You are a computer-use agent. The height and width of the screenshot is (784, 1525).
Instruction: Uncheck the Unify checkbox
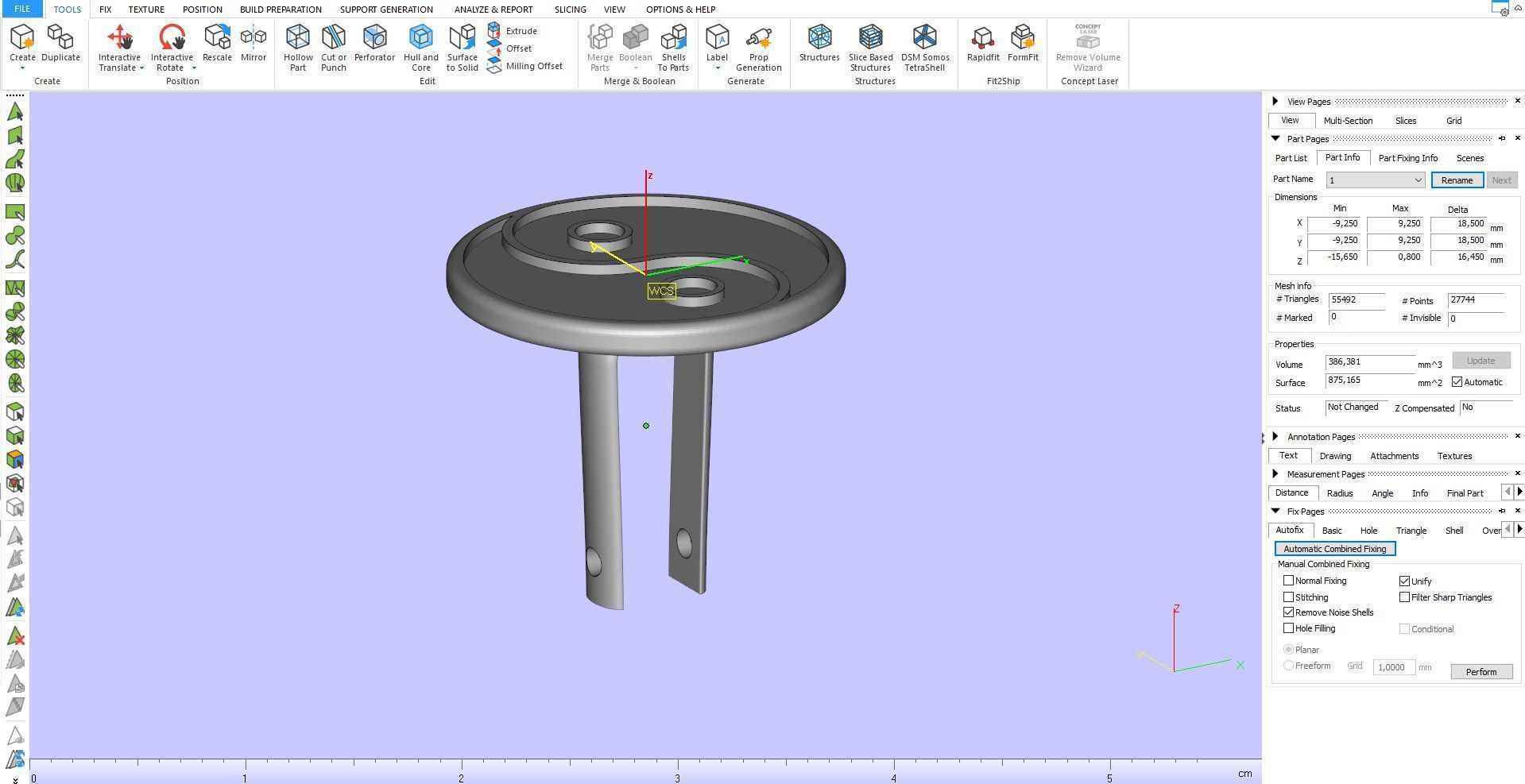(x=1404, y=581)
